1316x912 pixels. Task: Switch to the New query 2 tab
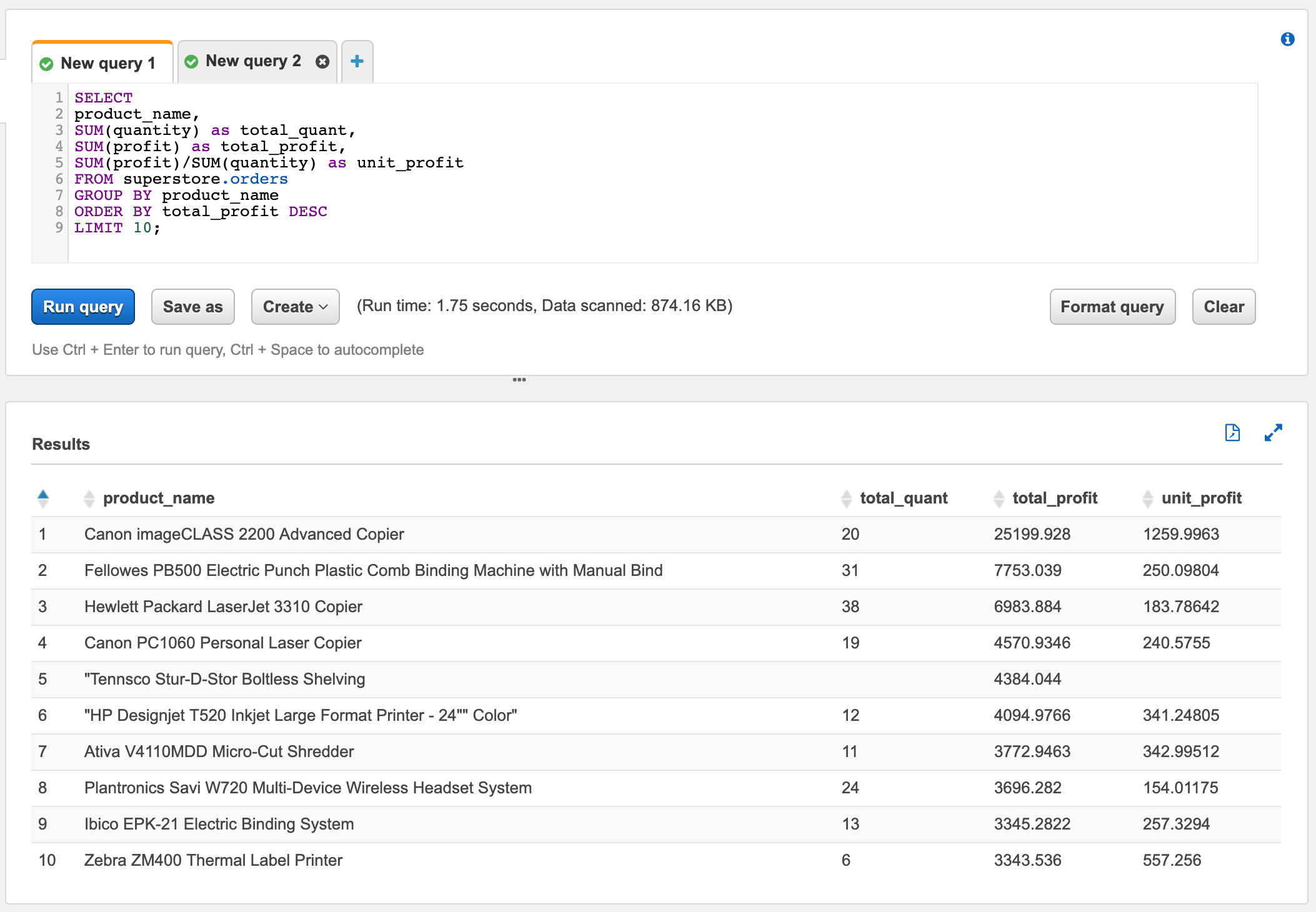click(253, 61)
